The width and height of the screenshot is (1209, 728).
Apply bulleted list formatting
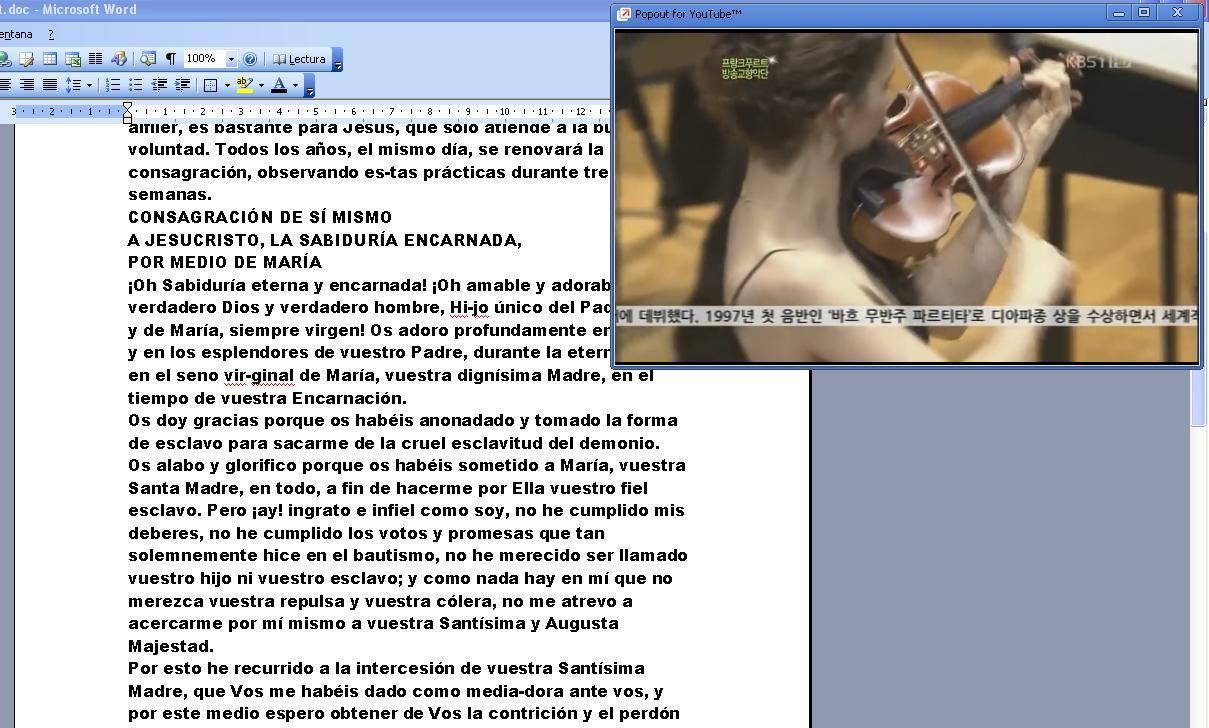pos(136,85)
